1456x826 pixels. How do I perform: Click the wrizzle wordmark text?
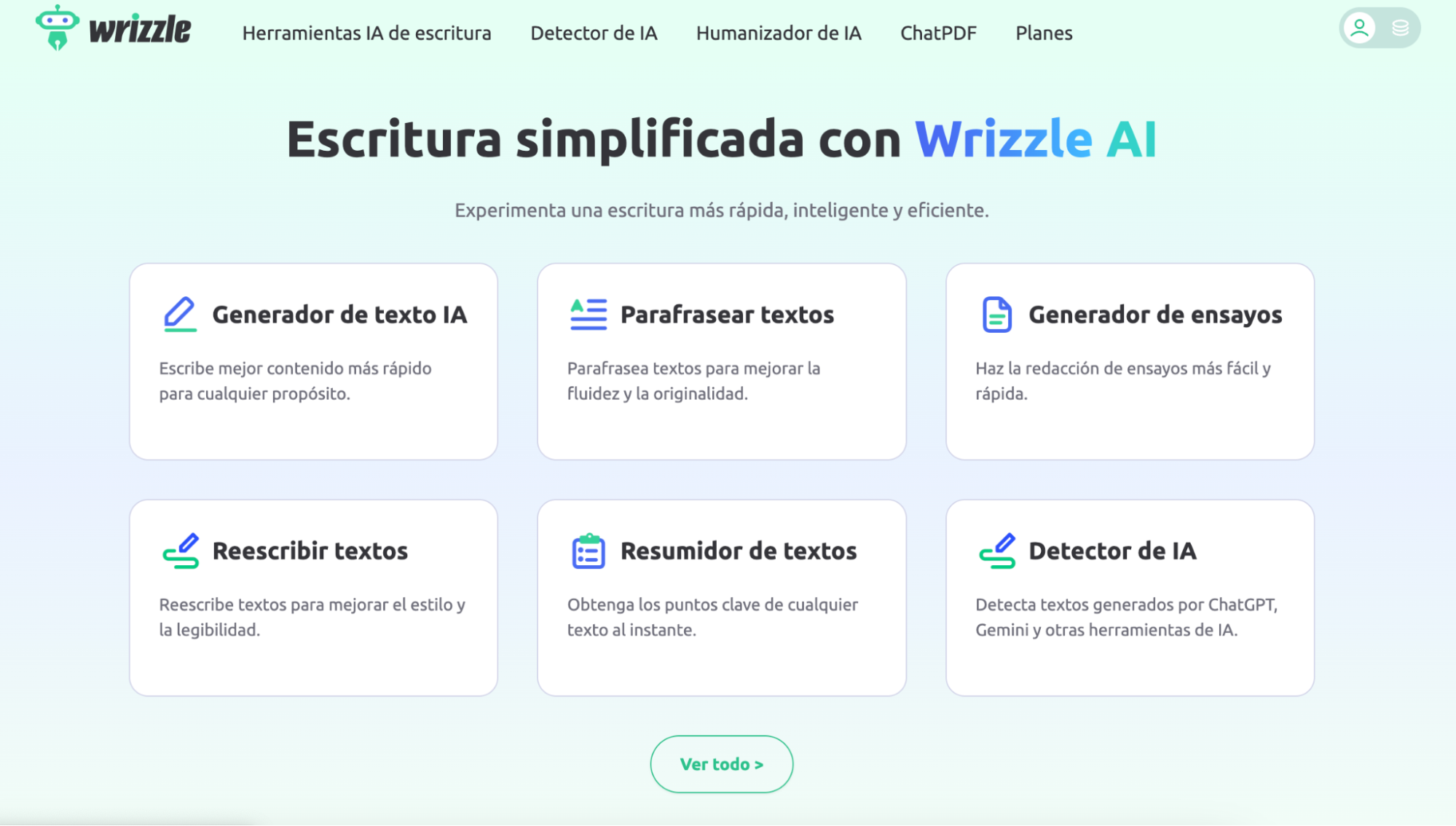click(140, 29)
